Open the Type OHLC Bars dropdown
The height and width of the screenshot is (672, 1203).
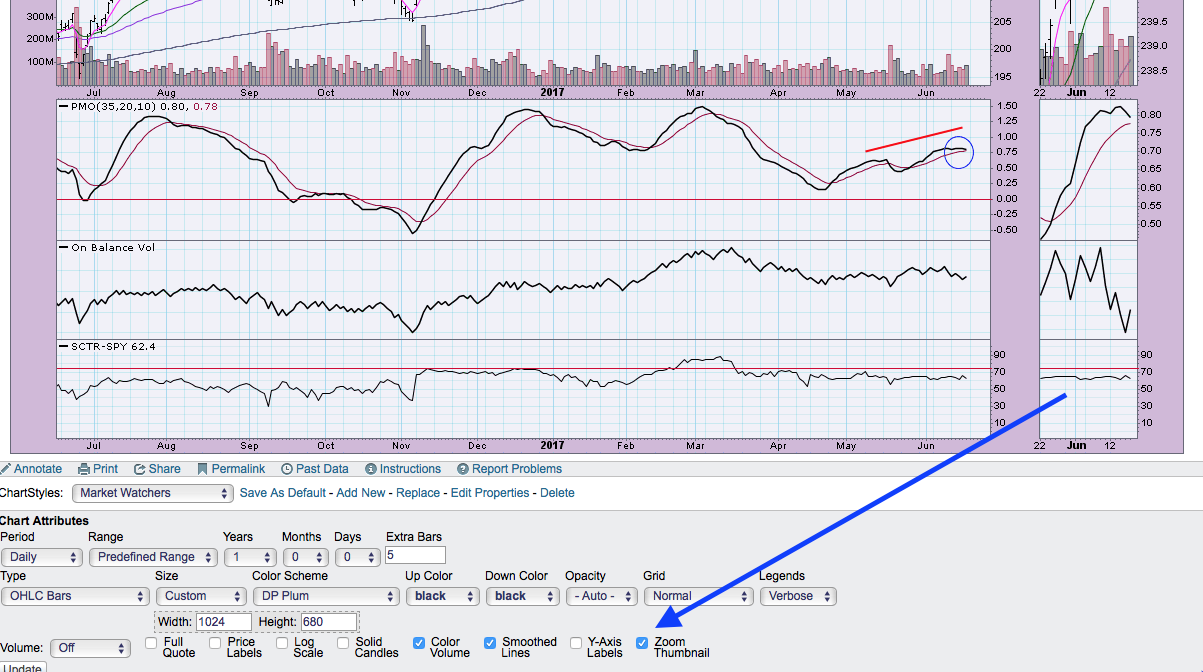point(75,596)
